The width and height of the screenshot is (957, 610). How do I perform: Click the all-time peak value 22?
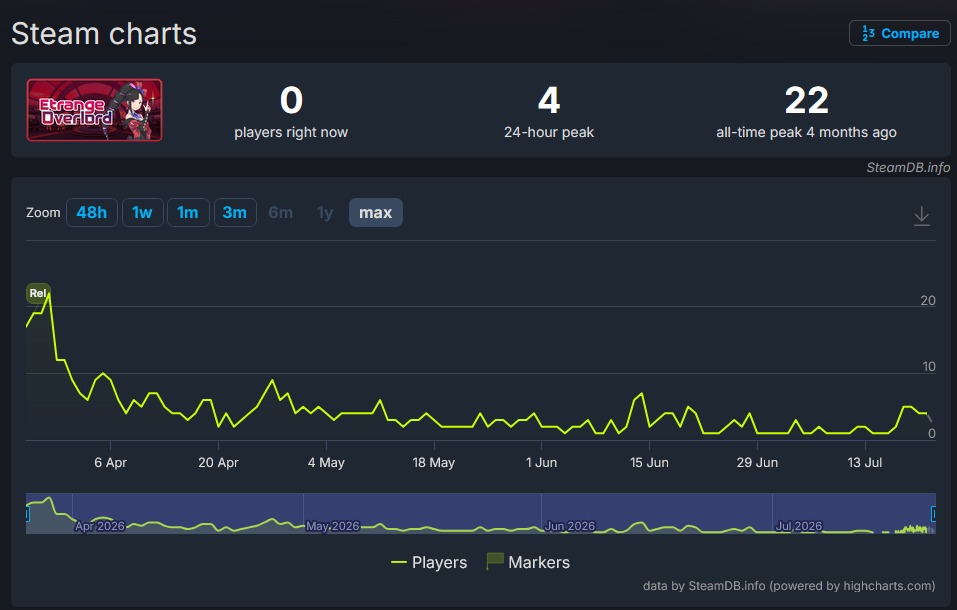point(807,100)
